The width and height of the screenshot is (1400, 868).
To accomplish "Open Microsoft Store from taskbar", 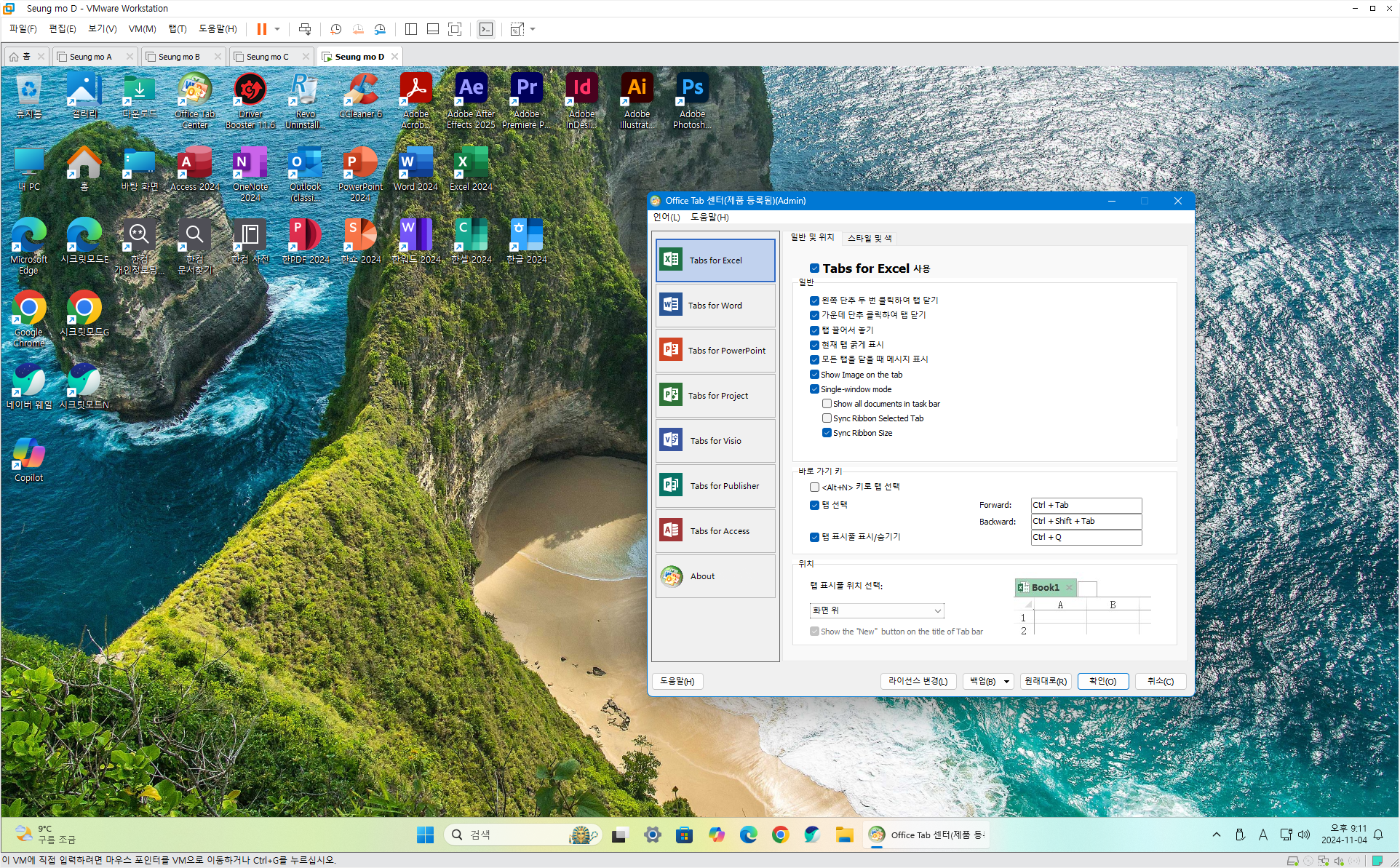I will click(x=684, y=835).
